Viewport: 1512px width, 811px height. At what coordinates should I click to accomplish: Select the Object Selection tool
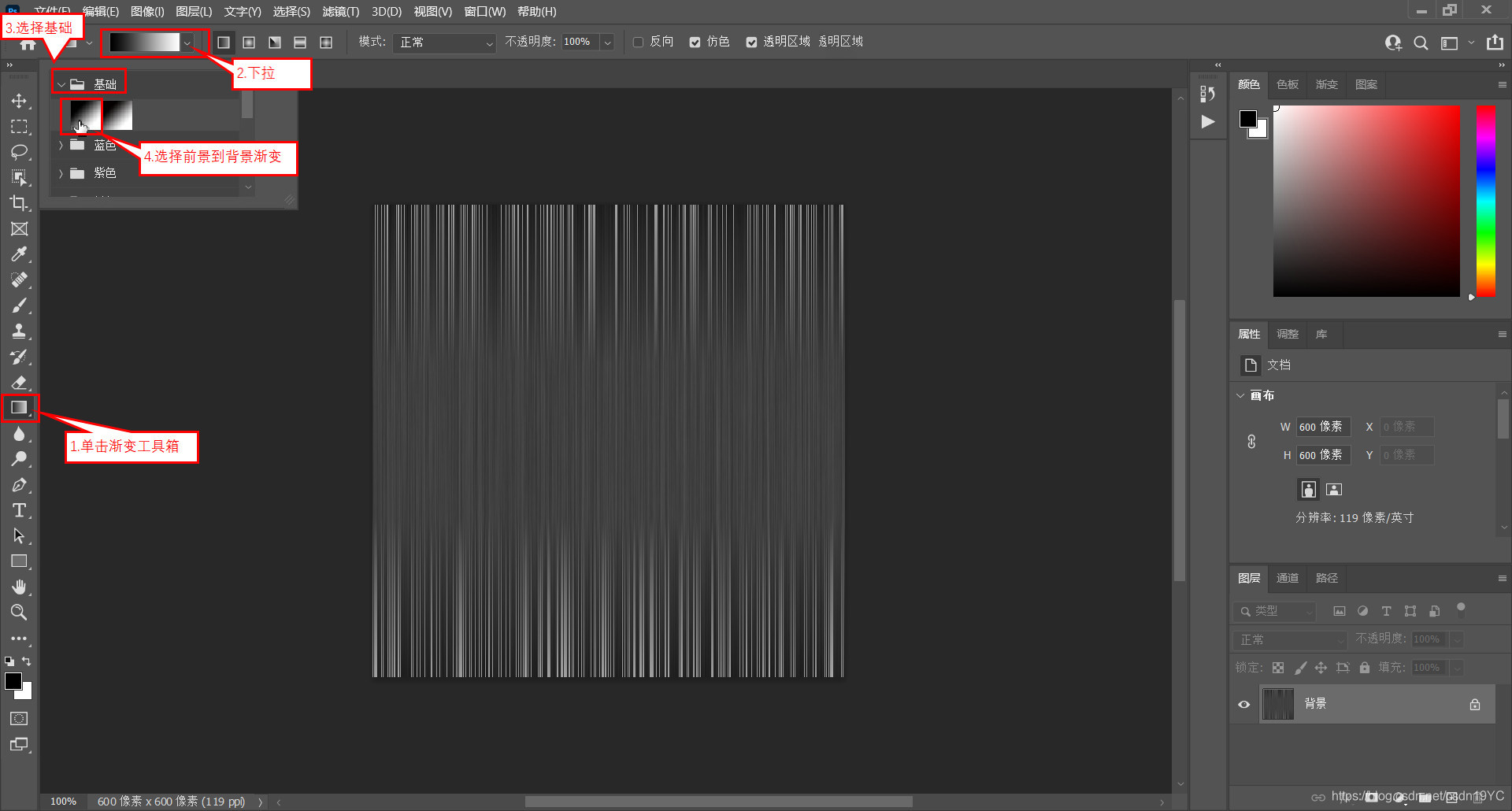(x=19, y=177)
